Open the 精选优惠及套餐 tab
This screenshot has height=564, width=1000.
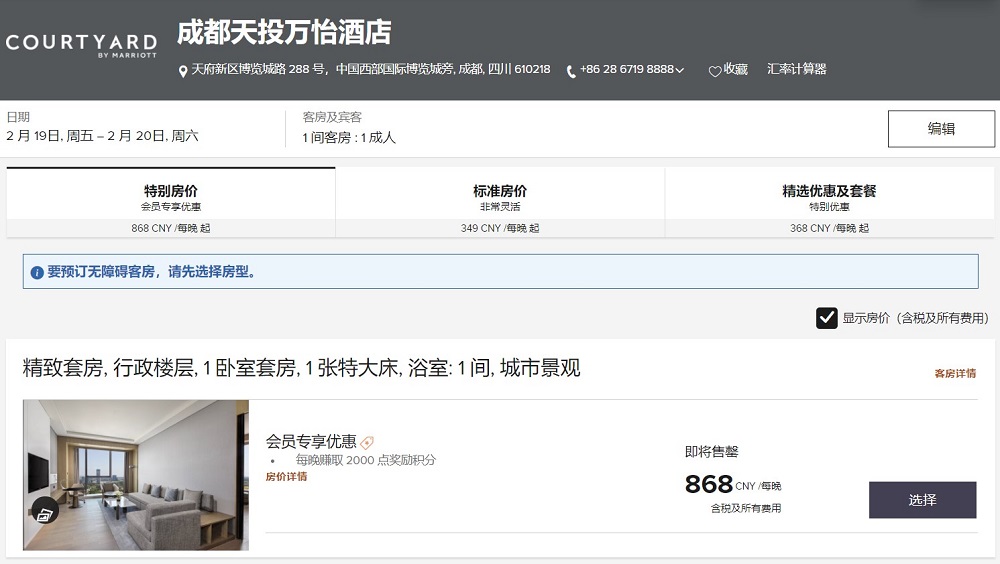click(829, 202)
